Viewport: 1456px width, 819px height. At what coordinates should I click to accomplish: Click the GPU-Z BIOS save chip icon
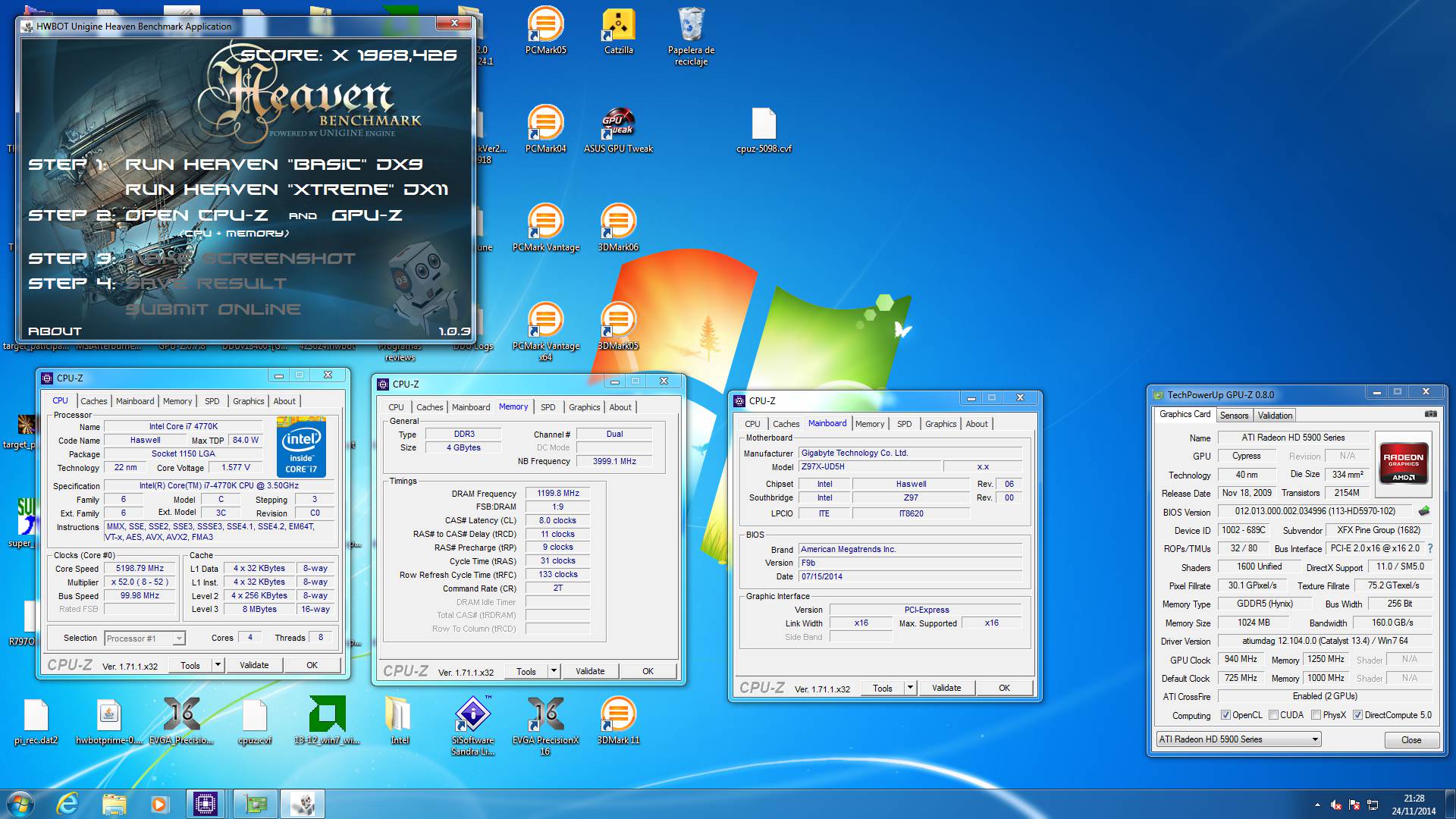1424,511
